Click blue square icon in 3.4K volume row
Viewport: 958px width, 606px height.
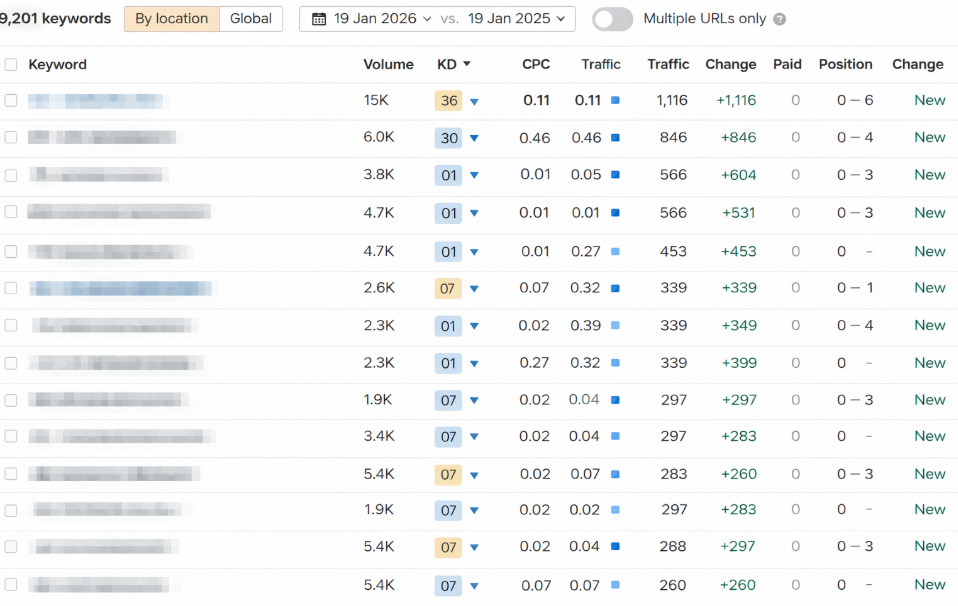point(615,436)
